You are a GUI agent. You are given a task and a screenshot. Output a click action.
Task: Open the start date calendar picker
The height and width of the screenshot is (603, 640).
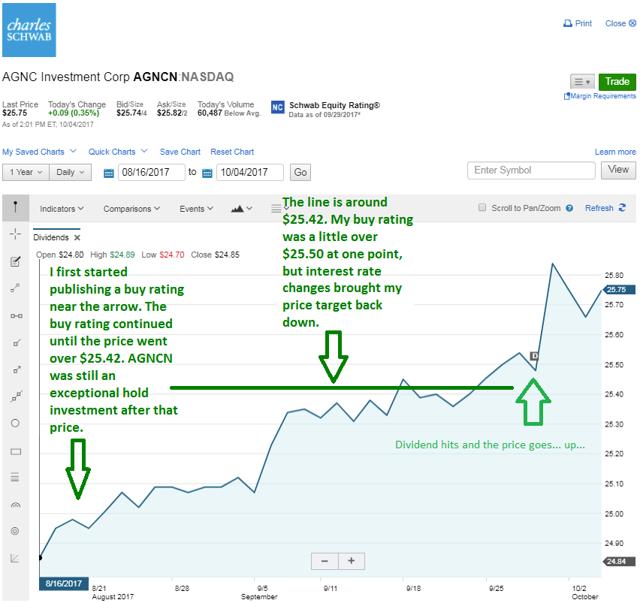coord(109,173)
